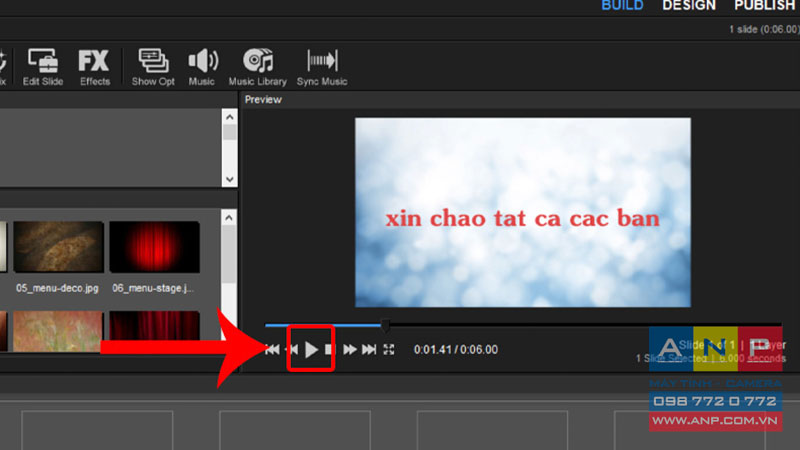Image resolution: width=800 pixels, height=450 pixels.
Task: Select the 05_menu-deco.jpg thumbnail
Action: [59, 247]
